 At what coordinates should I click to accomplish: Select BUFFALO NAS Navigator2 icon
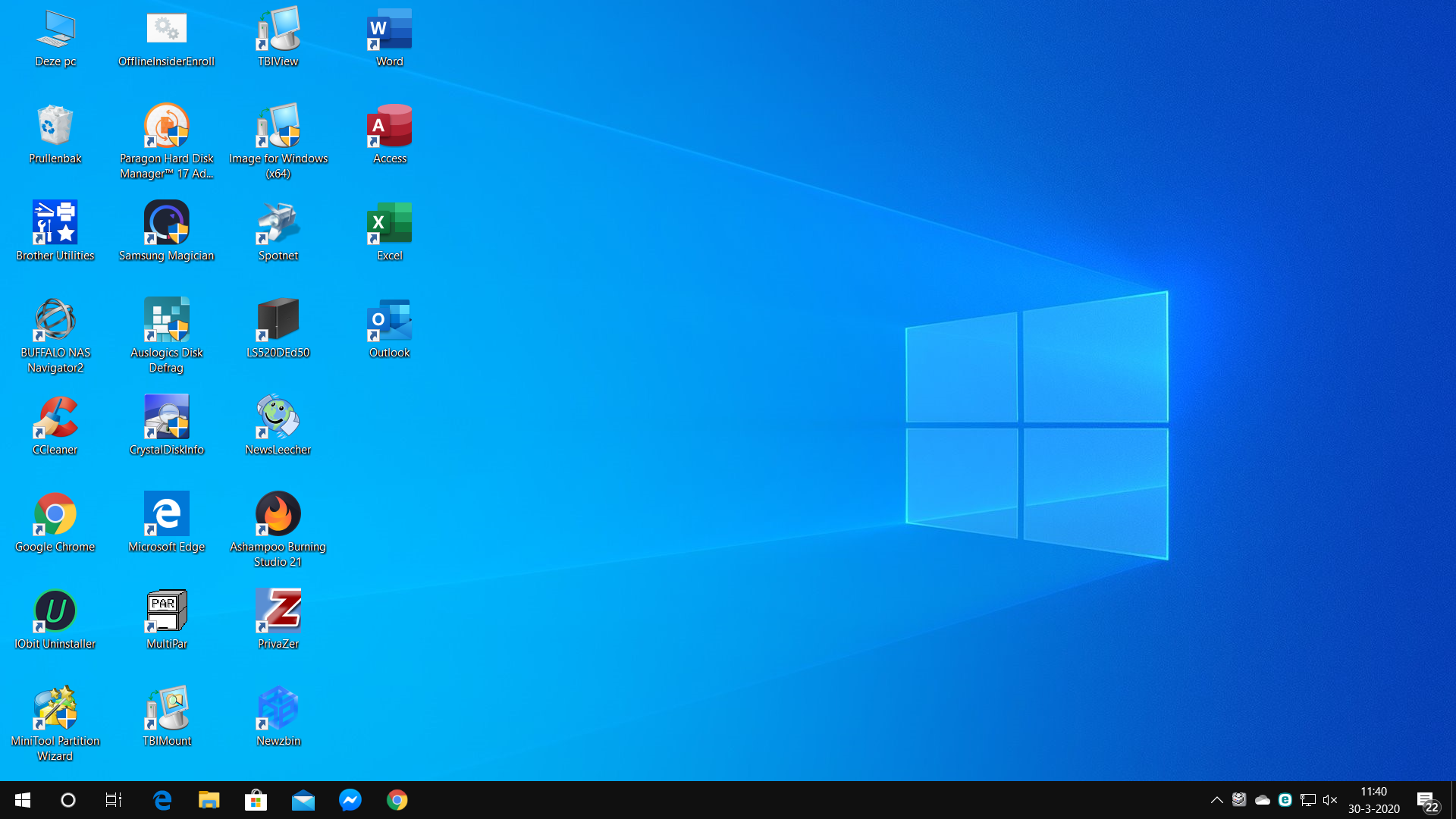[55, 337]
